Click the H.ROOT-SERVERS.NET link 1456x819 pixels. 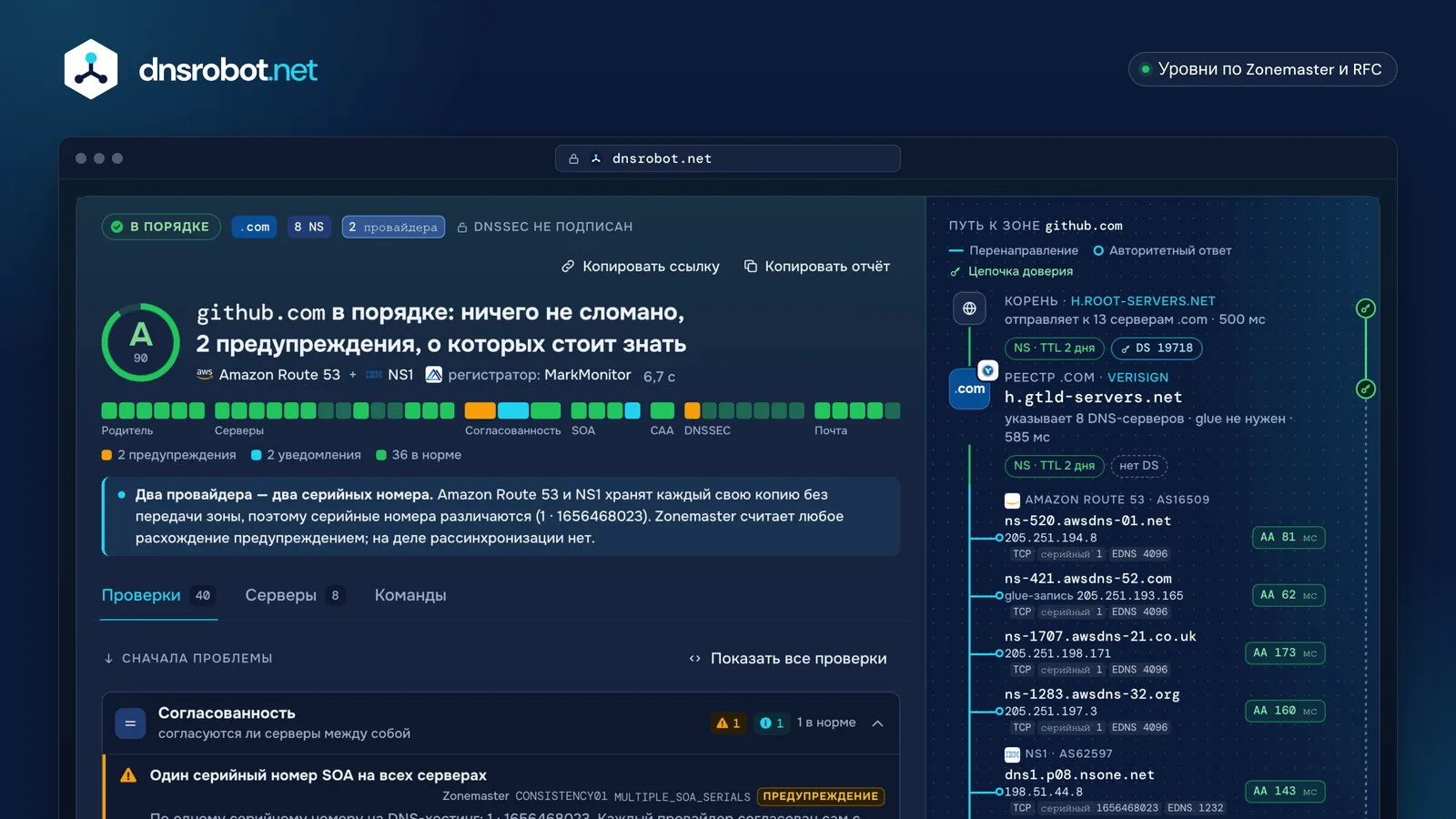1143,301
